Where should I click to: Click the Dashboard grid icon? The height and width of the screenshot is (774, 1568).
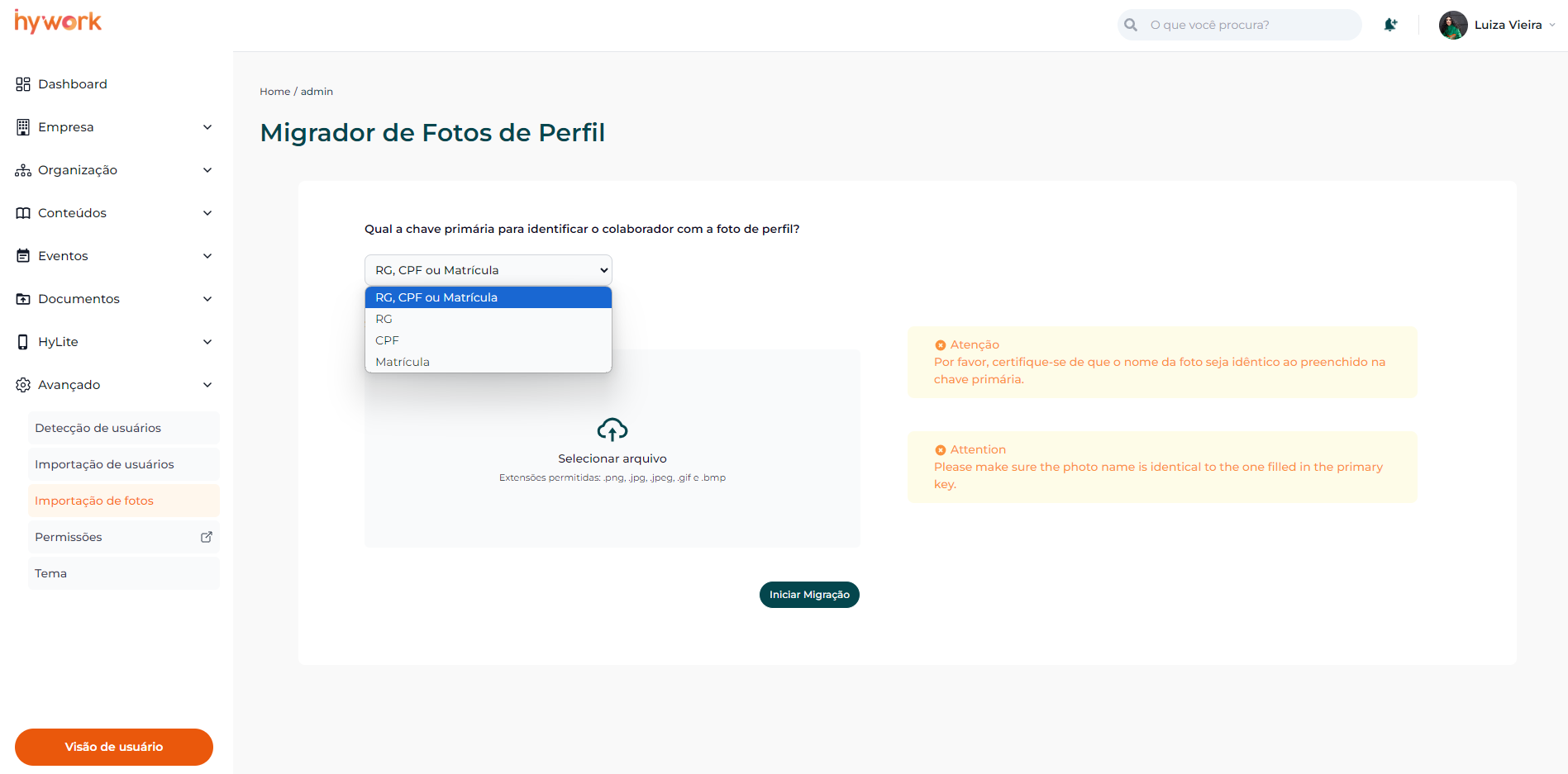click(23, 84)
